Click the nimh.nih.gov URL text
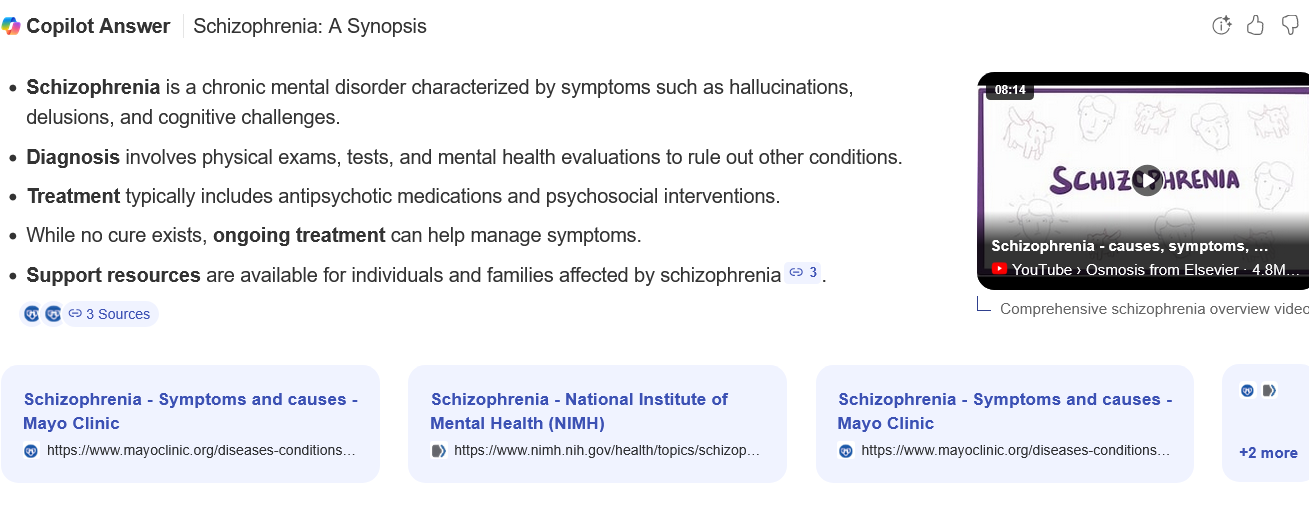Viewport: 1309px width, 508px height. pos(607,451)
